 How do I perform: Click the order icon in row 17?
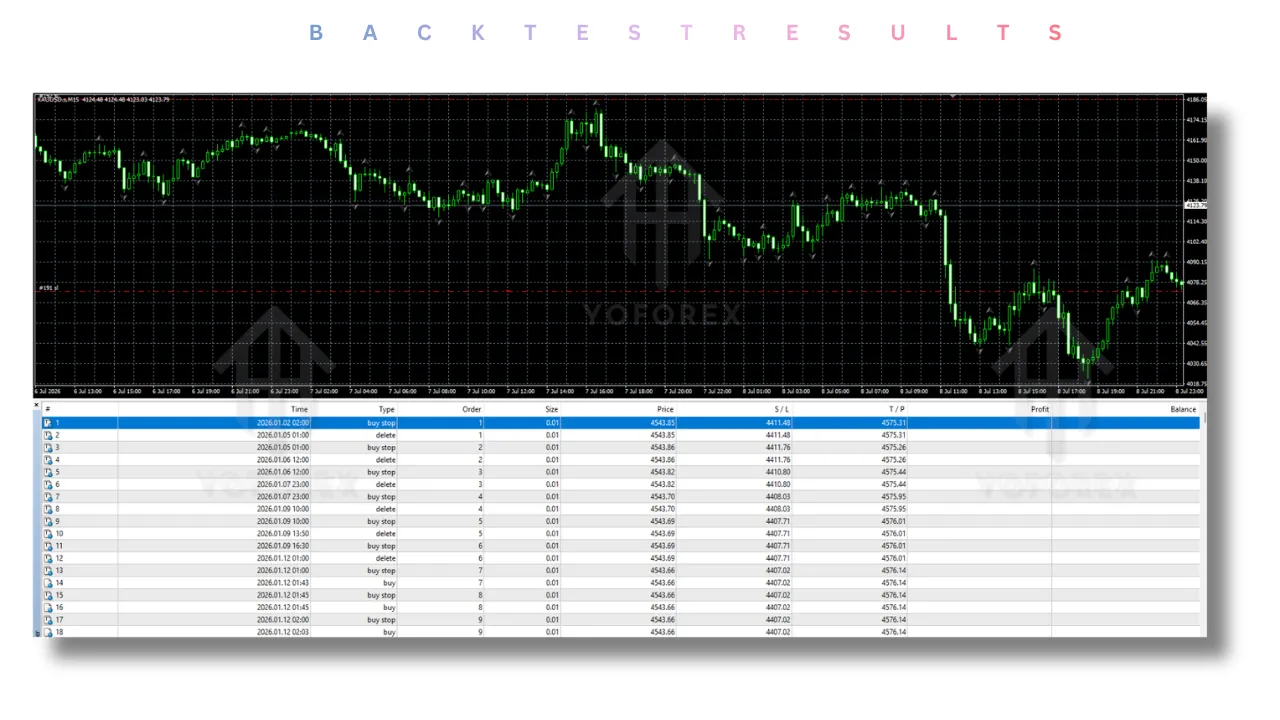pyautogui.click(x=47, y=620)
